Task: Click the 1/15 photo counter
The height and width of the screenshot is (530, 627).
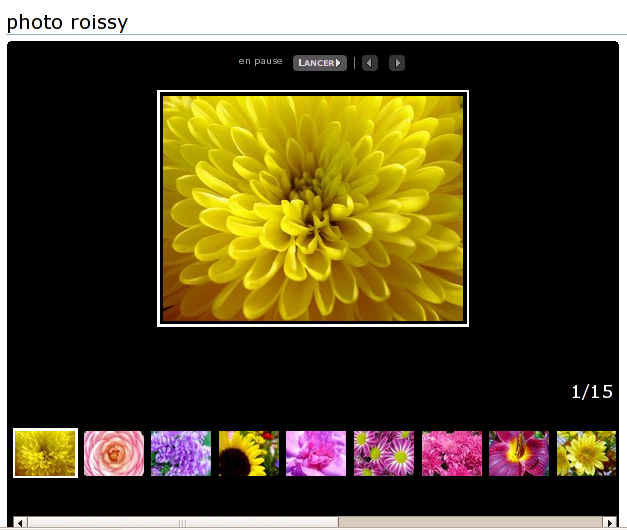Action: (591, 391)
